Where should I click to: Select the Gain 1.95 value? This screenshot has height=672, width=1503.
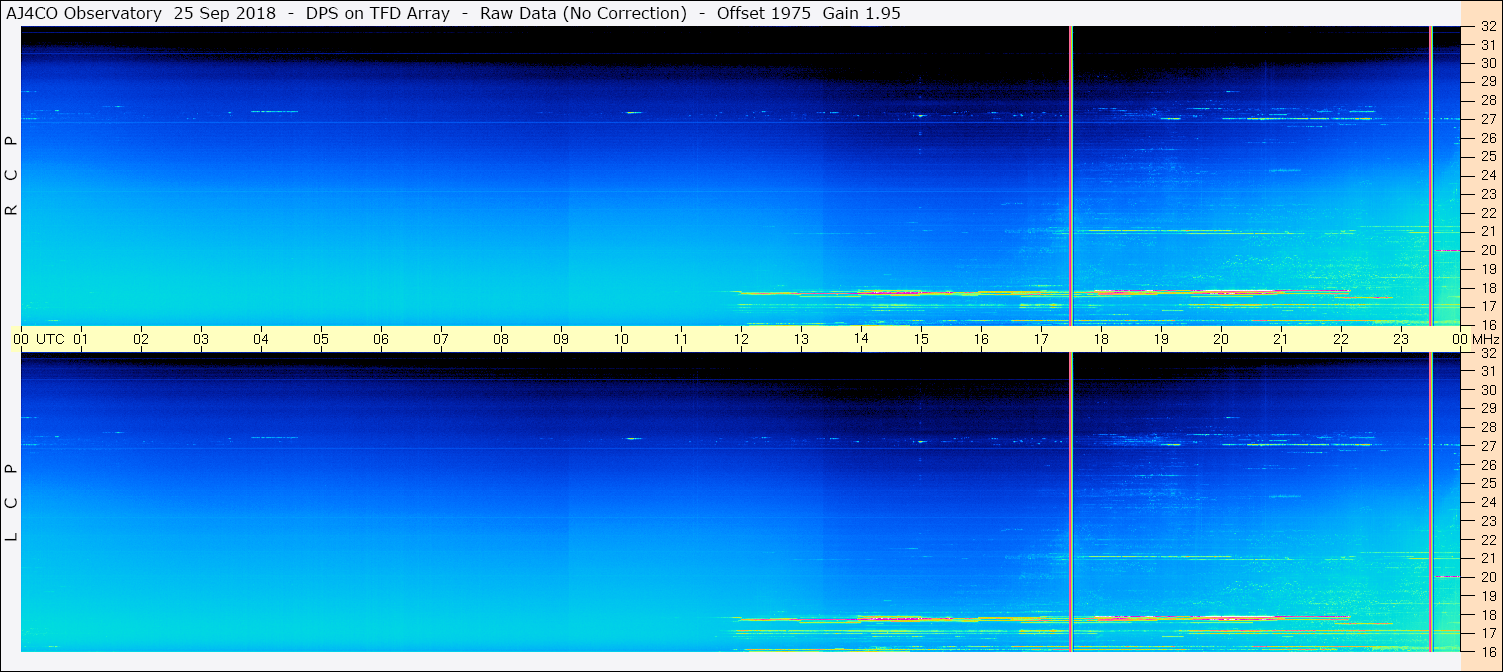(862, 14)
